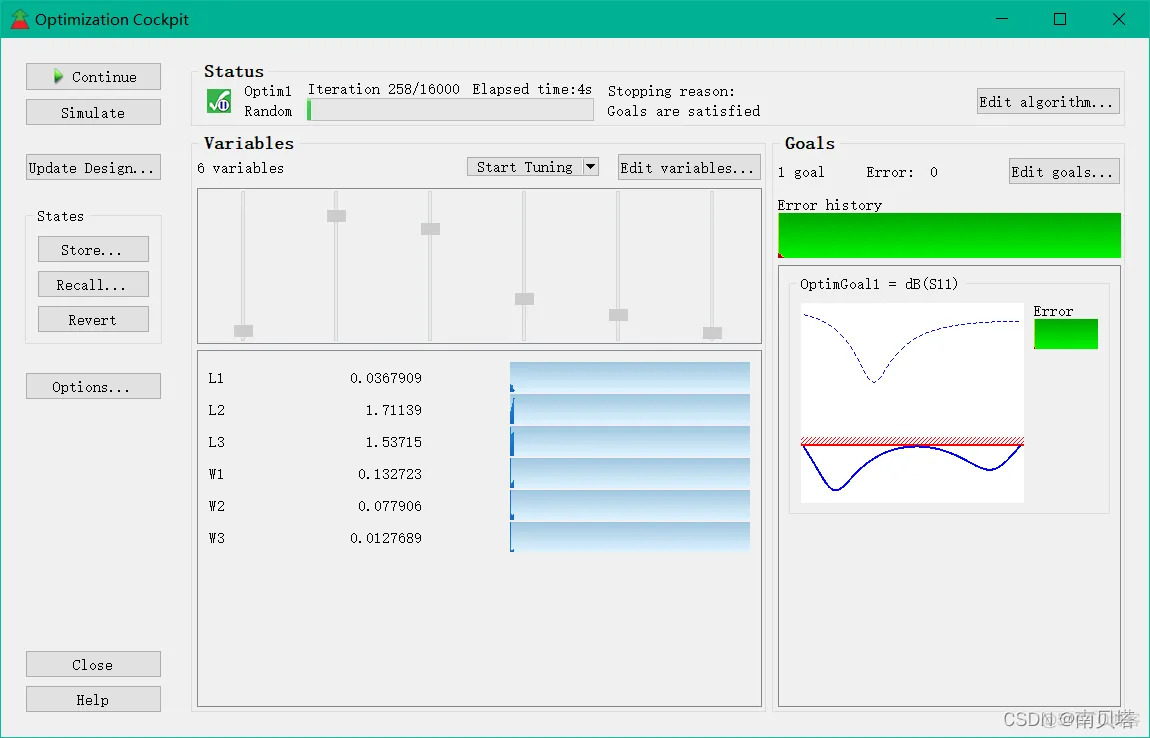Image resolution: width=1150 pixels, height=738 pixels.
Task: Open the Options dialog
Action: [x=93, y=386]
